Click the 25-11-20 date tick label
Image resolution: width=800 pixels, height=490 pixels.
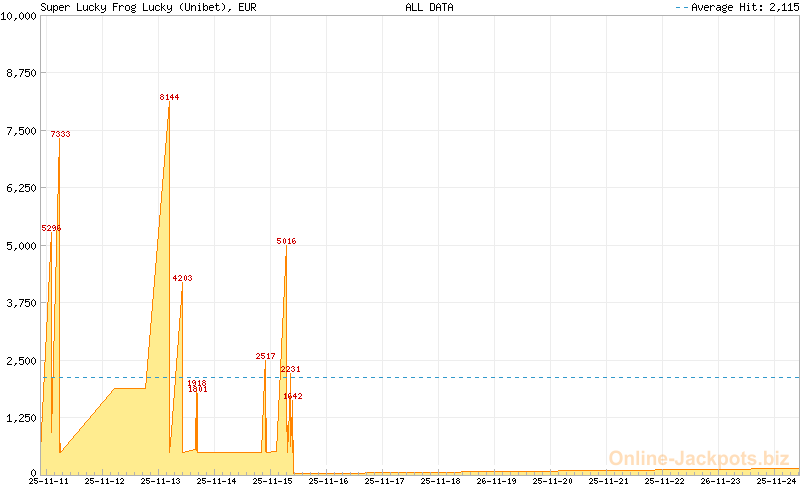click(552, 481)
